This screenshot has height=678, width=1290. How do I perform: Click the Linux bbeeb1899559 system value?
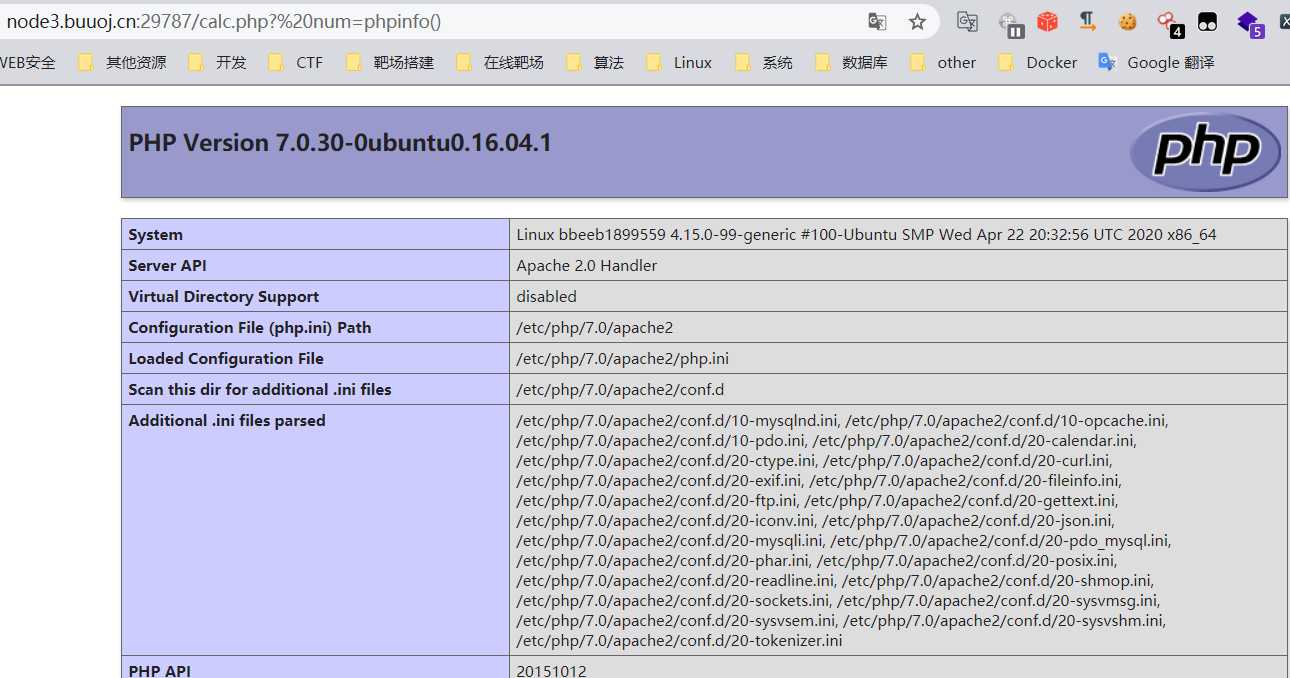[866, 235]
